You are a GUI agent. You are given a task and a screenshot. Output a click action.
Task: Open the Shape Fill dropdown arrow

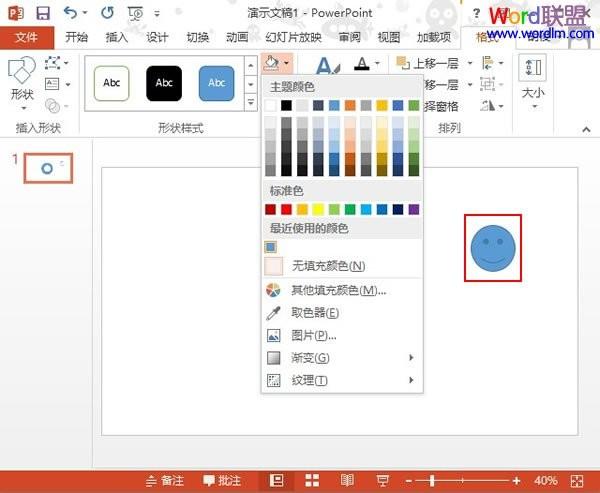[287, 63]
